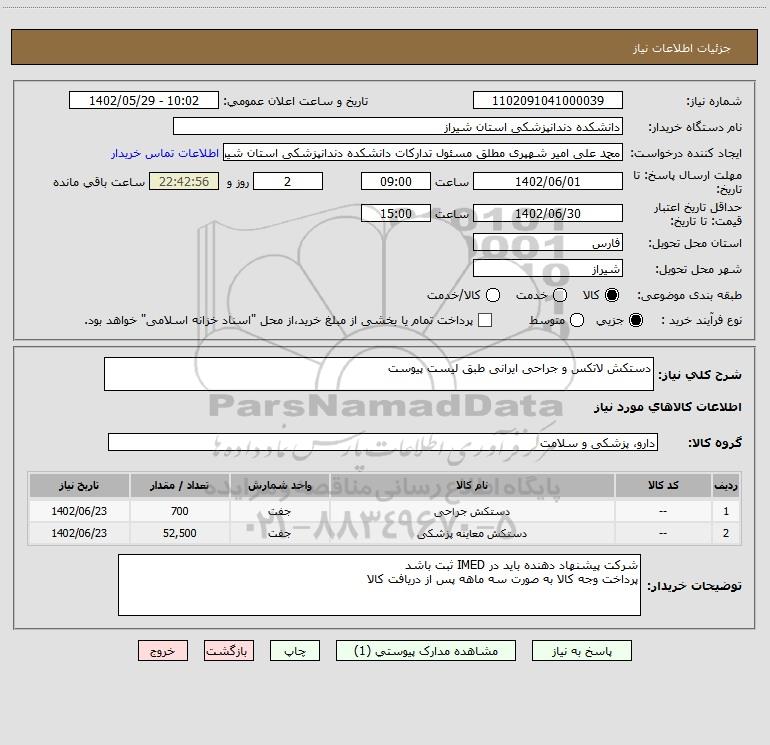
Task: Click the شماره نیاز field 1102091041000039
Action: coord(548,101)
